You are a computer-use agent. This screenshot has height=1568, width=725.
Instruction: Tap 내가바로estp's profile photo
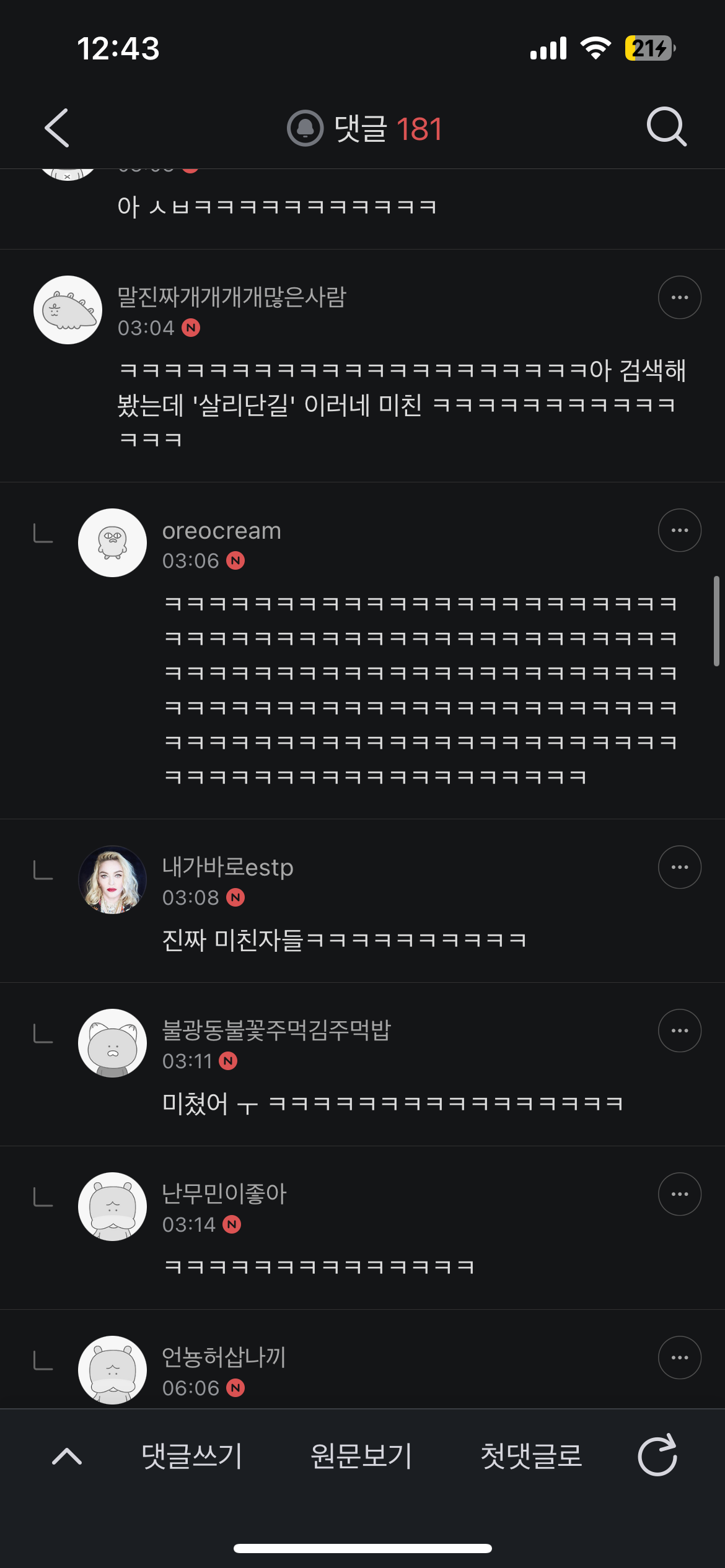pos(112,879)
